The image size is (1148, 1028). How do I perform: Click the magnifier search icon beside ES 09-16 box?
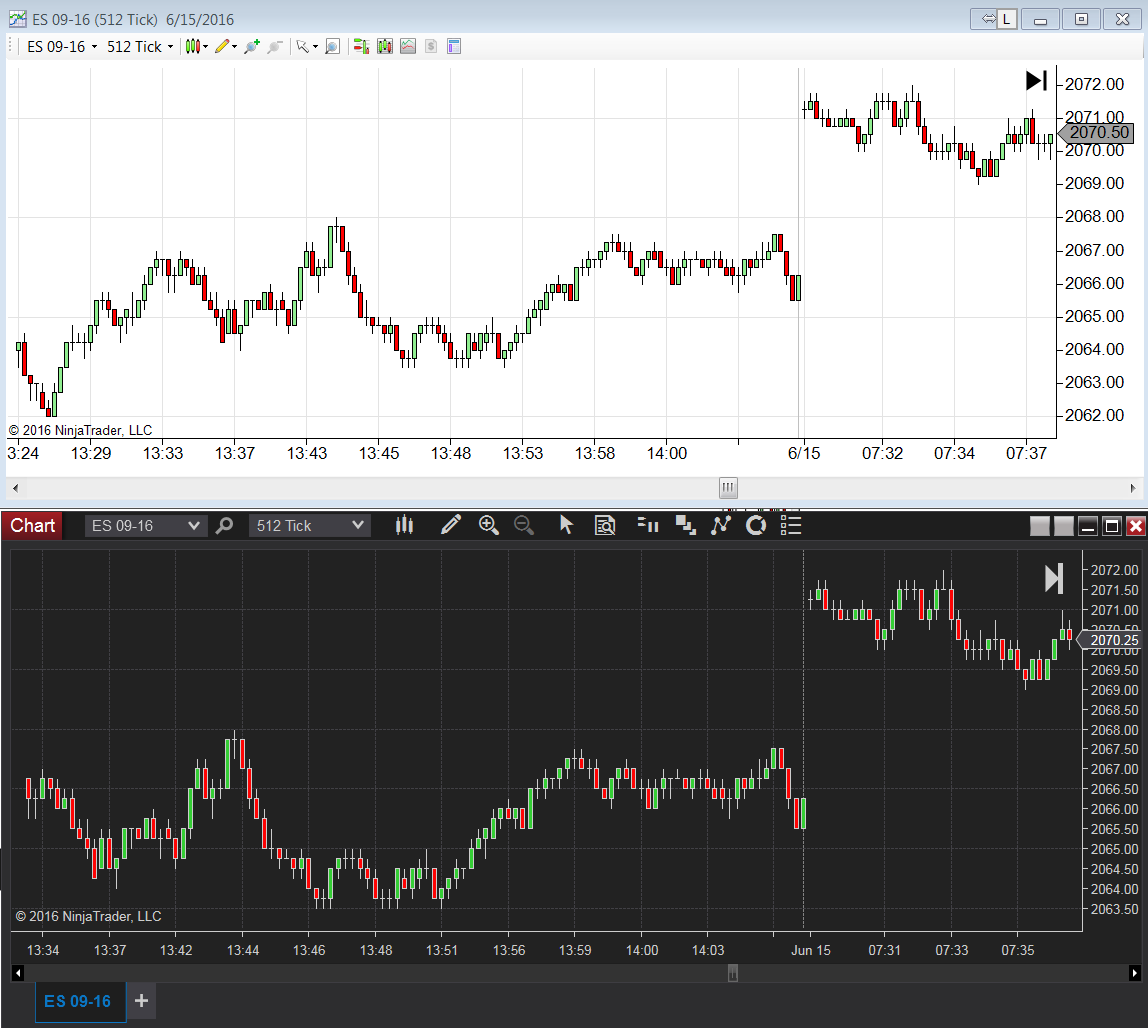coord(225,525)
